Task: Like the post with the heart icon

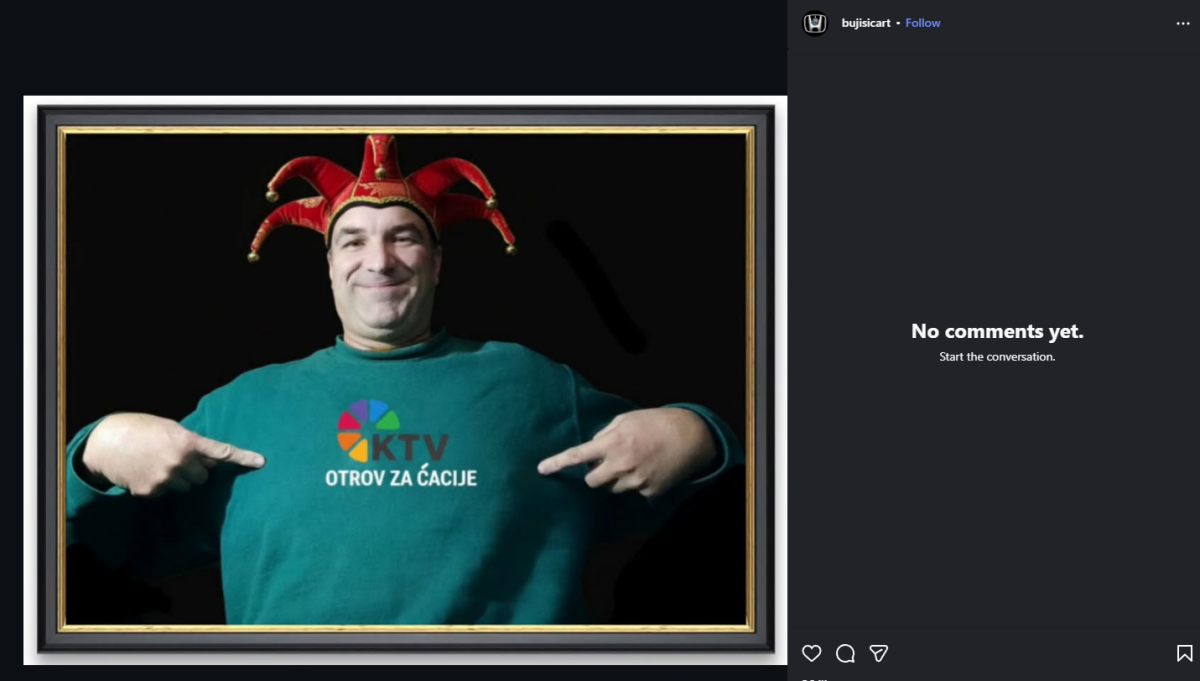Action: 811,653
